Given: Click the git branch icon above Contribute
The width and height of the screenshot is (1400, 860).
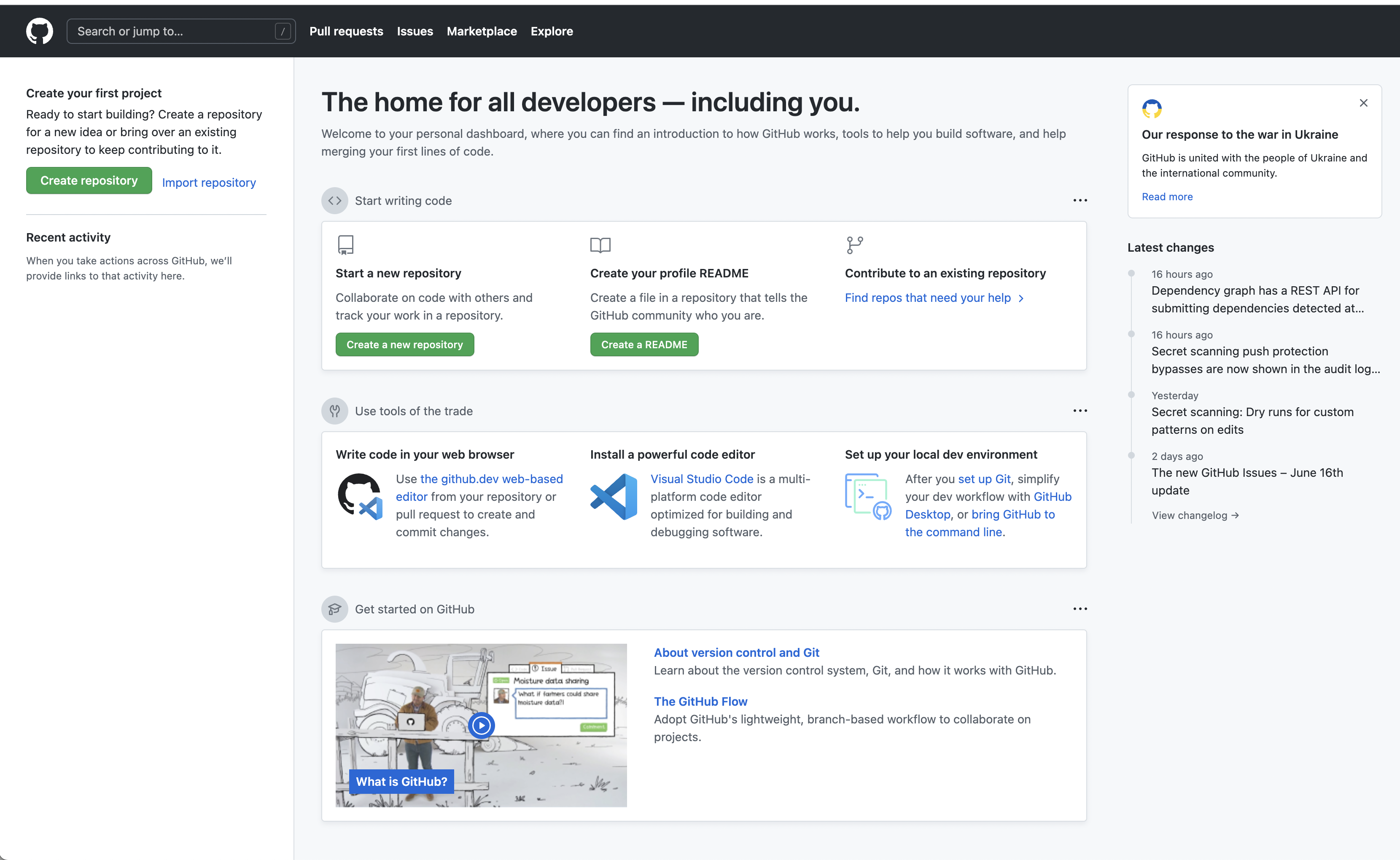Looking at the screenshot, I should (854, 245).
